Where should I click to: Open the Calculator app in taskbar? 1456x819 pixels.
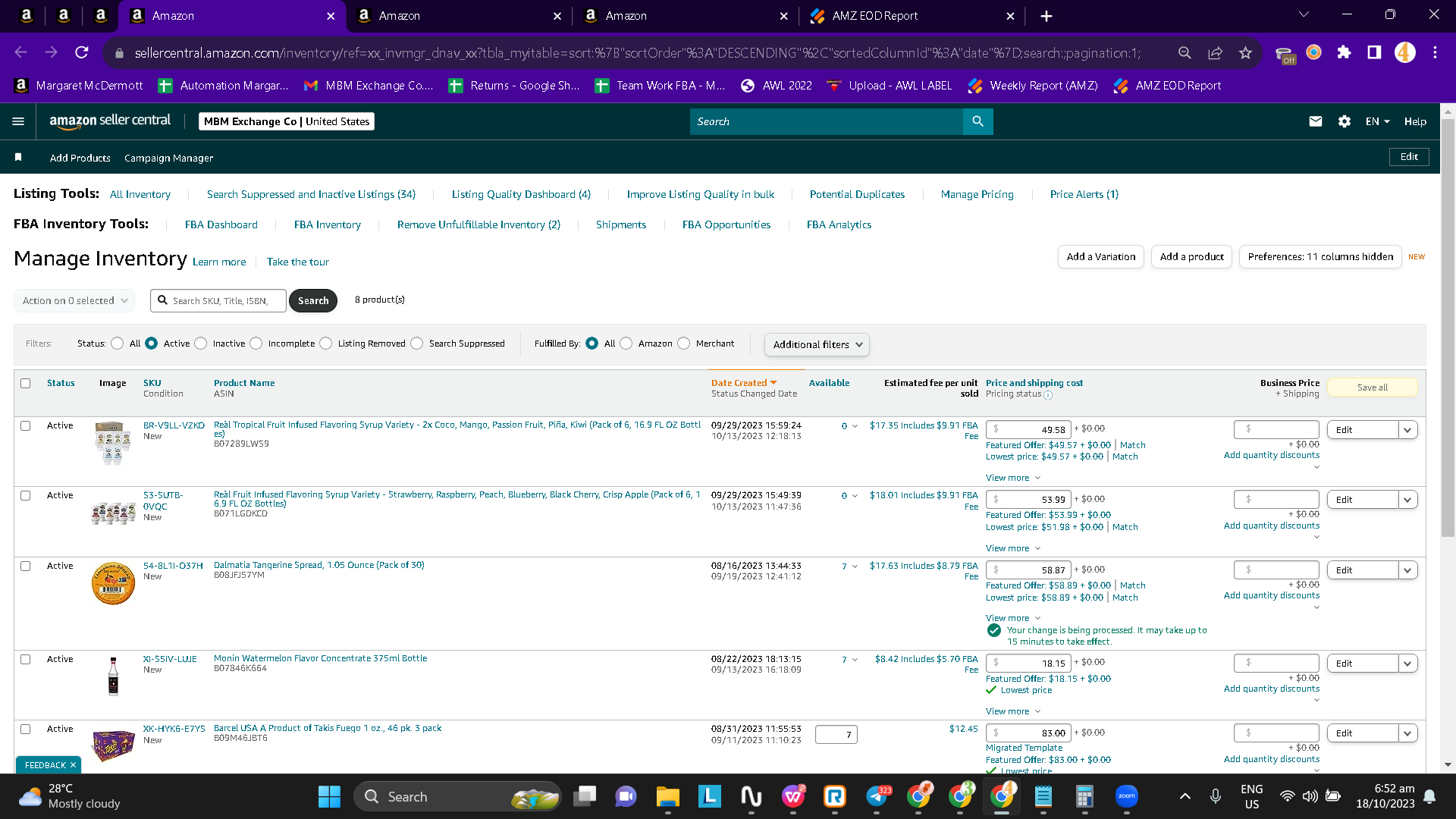(1084, 797)
